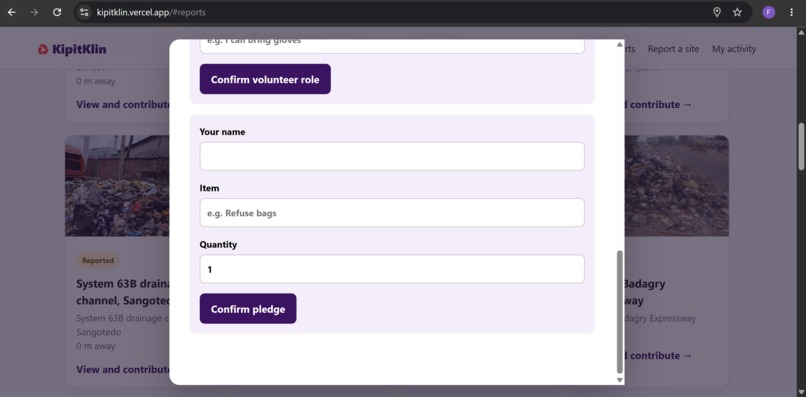The image size is (806, 397).
Task: Submit with the Confirm pledge button
Action: (x=248, y=309)
